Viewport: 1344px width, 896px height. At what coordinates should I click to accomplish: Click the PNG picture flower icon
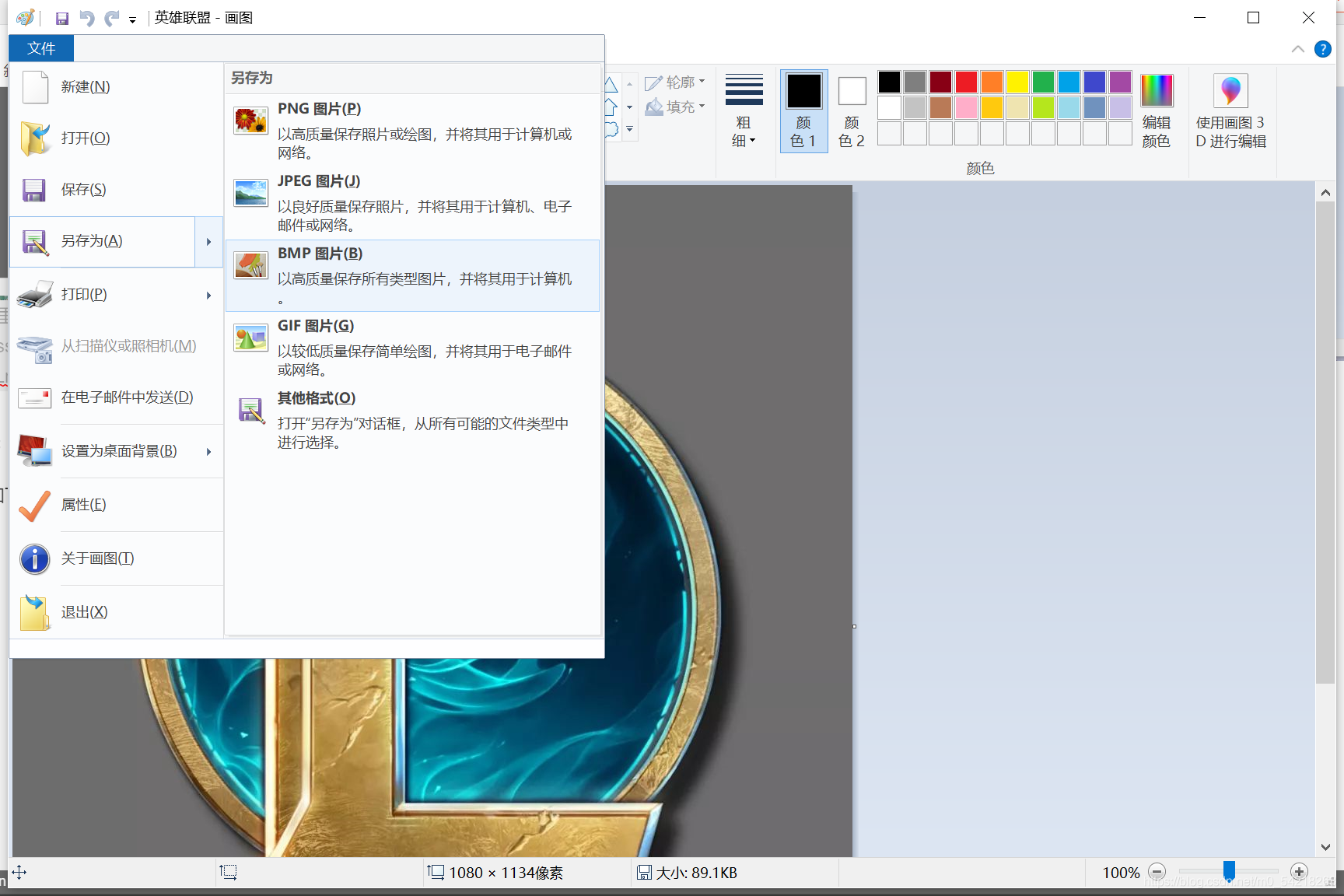[x=250, y=120]
